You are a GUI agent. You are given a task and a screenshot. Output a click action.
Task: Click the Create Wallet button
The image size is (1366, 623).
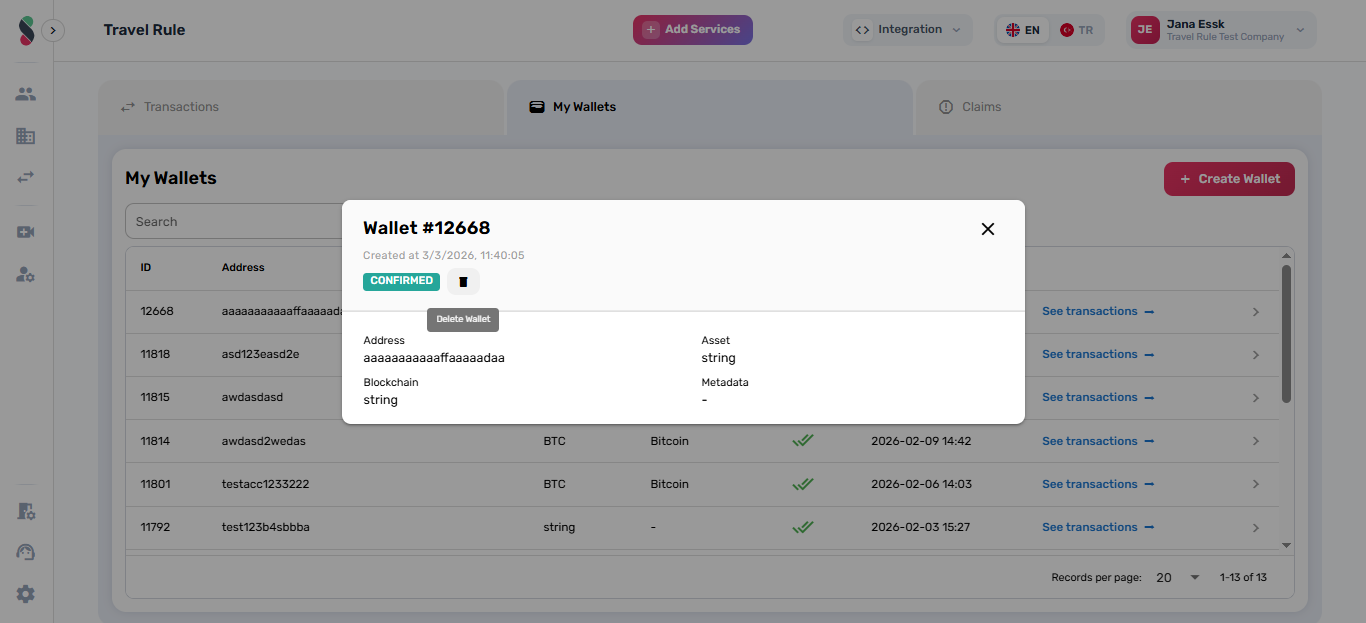pos(1229,179)
